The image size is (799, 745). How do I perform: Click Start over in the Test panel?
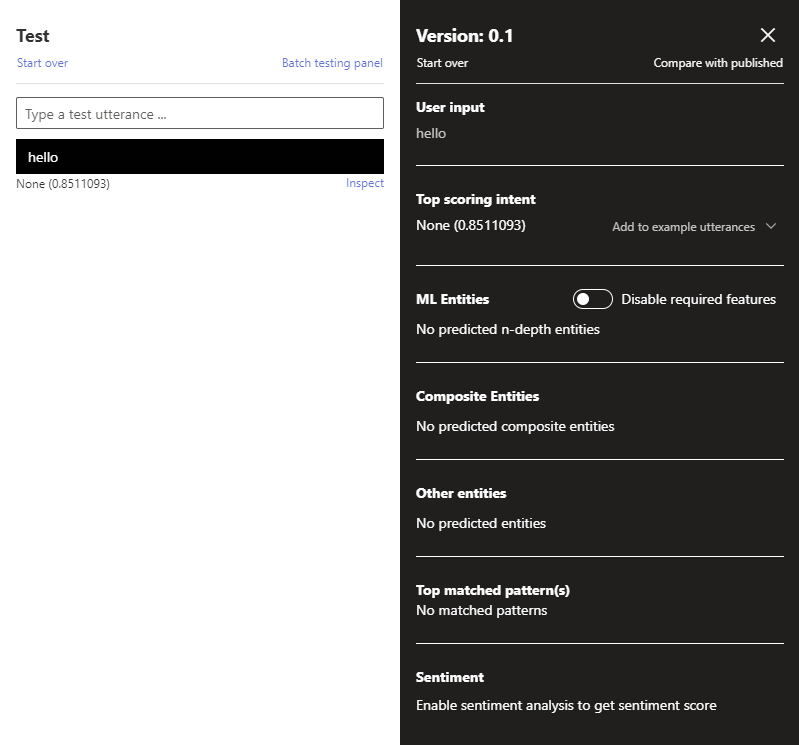pyautogui.click(x=42, y=63)
